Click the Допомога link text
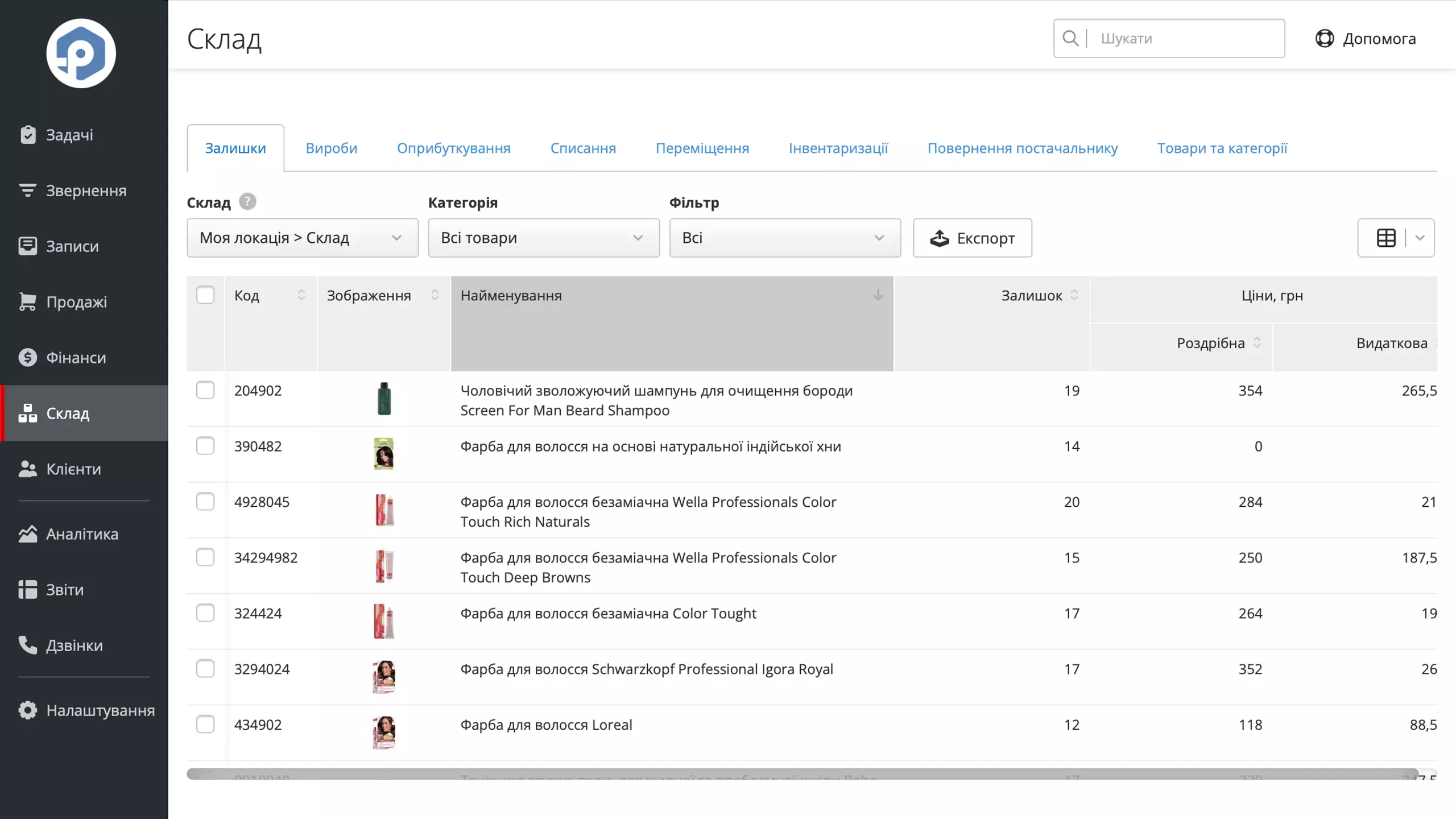This screenshot has width=1456, height=819. point(1379,39)
